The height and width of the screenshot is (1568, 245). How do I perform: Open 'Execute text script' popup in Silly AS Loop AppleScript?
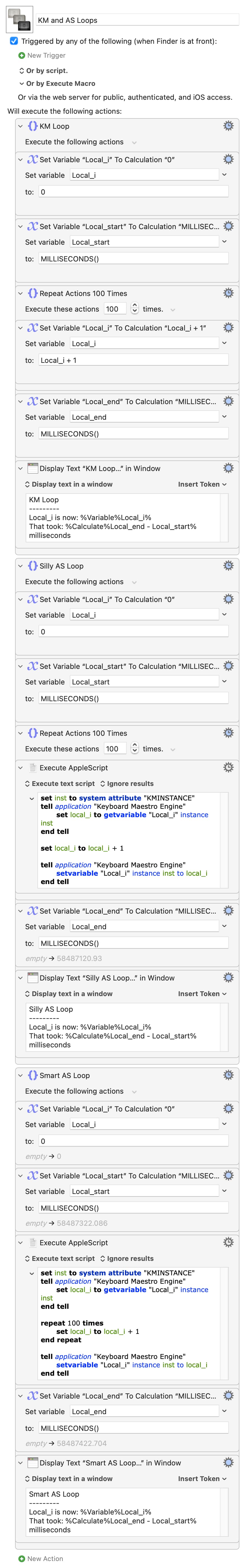tap(60, 783)
